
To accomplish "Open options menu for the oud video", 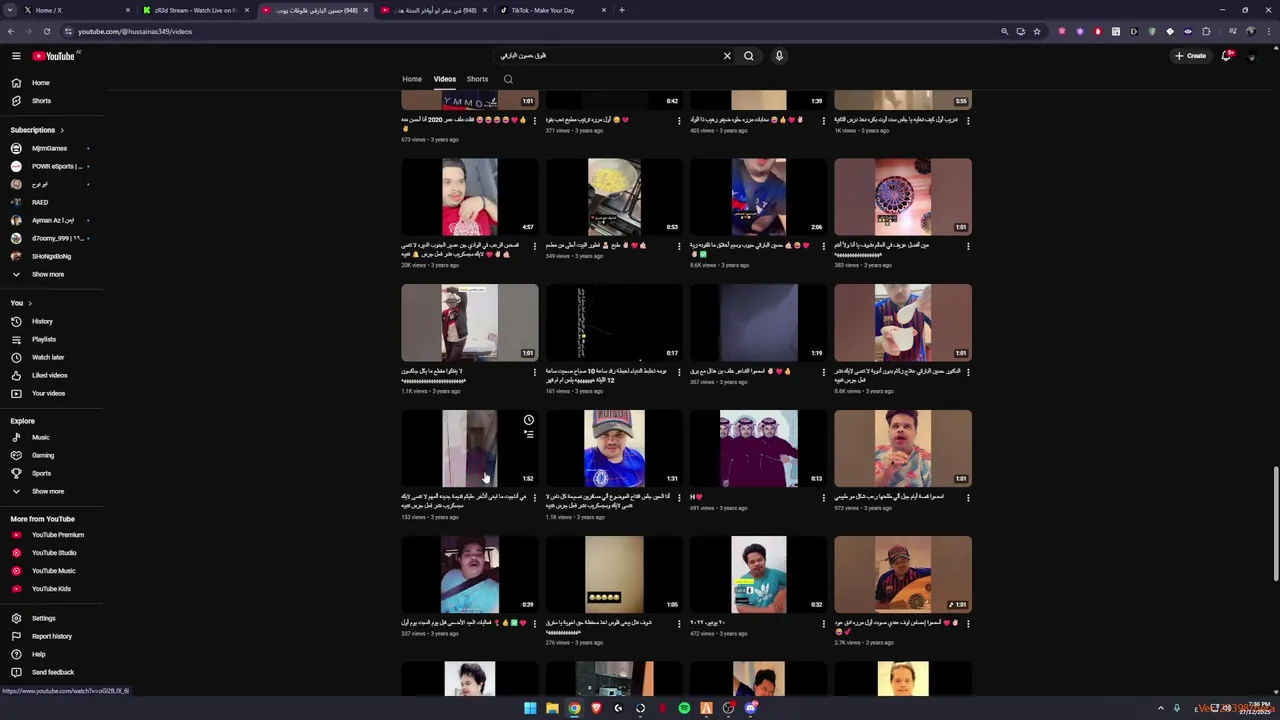I will point(967,623).
